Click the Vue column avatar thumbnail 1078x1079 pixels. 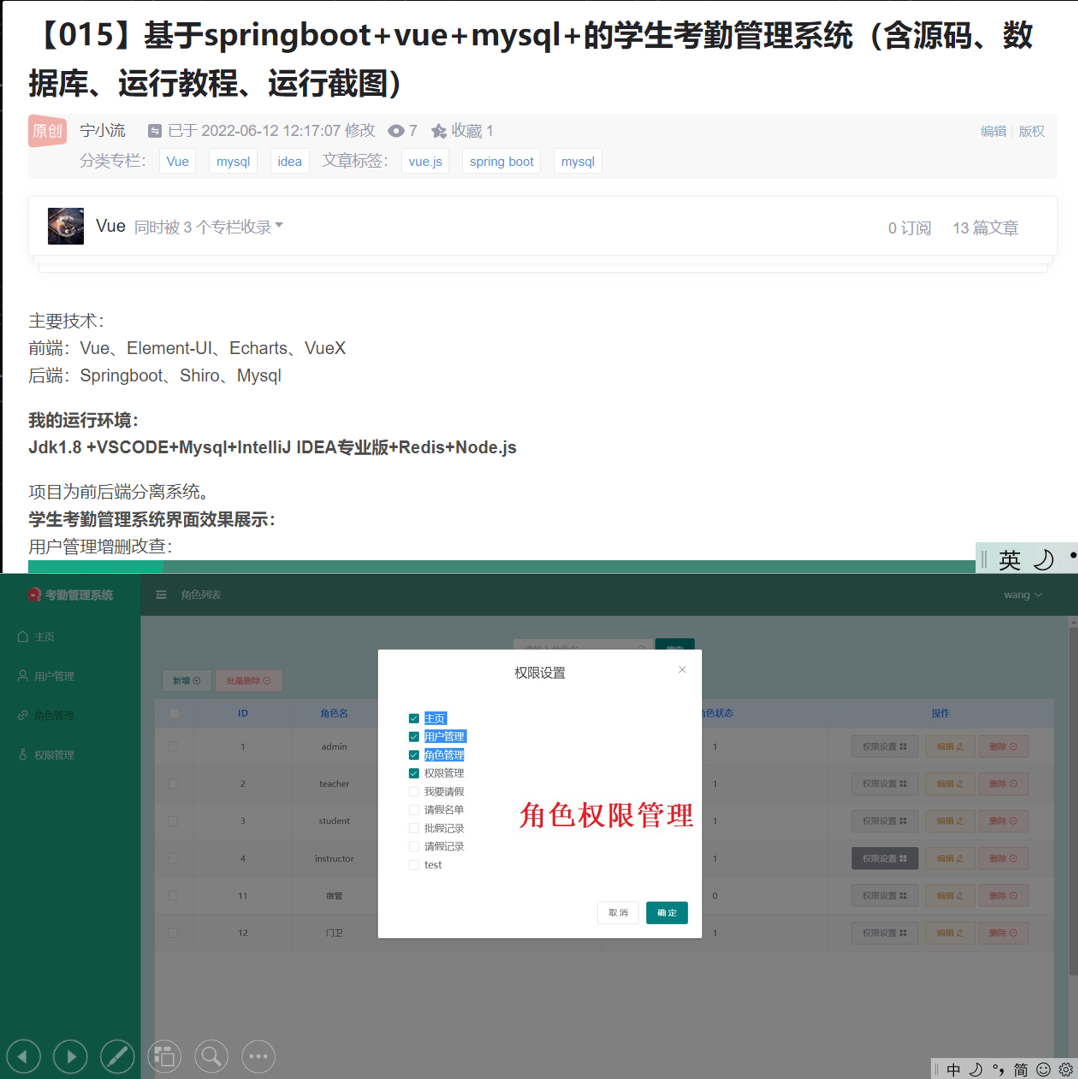(x=65, y=226)
